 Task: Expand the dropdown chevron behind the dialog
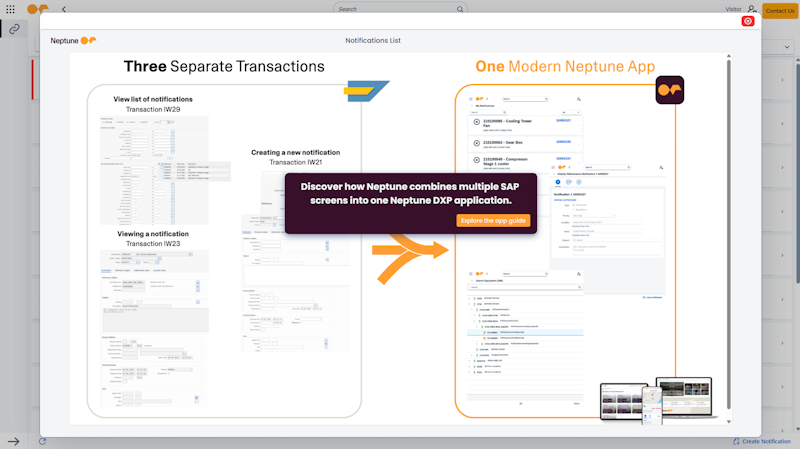787,47
